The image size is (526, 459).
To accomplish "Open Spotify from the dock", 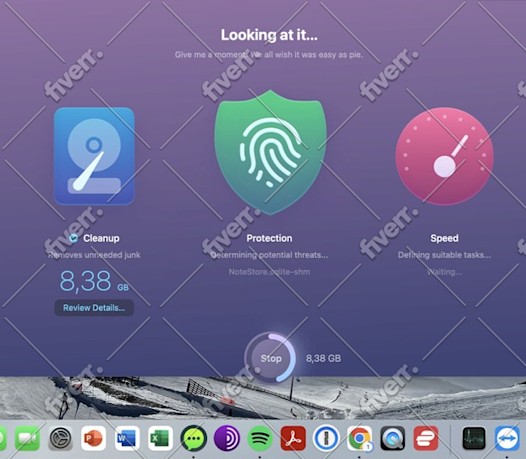I will point(260,438).
